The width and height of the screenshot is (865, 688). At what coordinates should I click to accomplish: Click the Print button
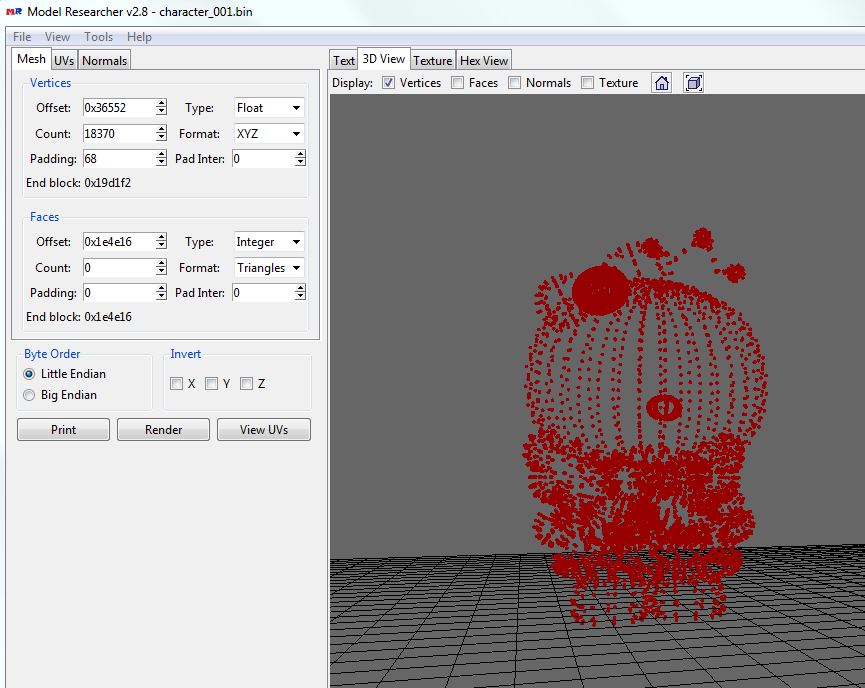(63, 430)
